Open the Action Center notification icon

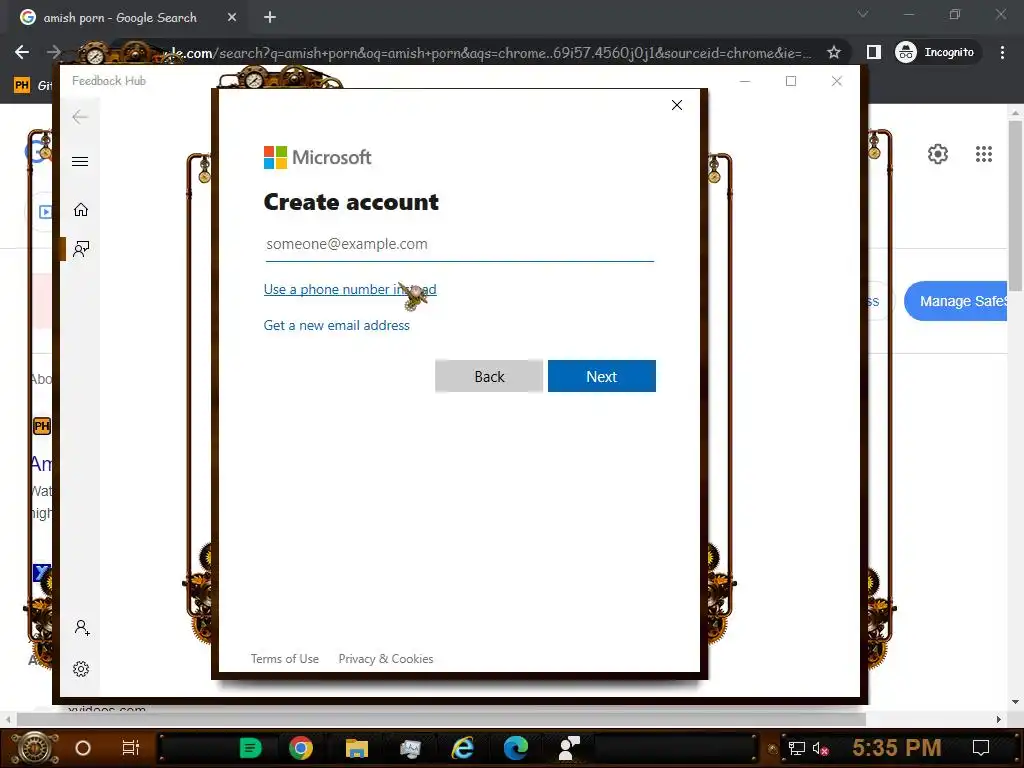pos(981,748)
